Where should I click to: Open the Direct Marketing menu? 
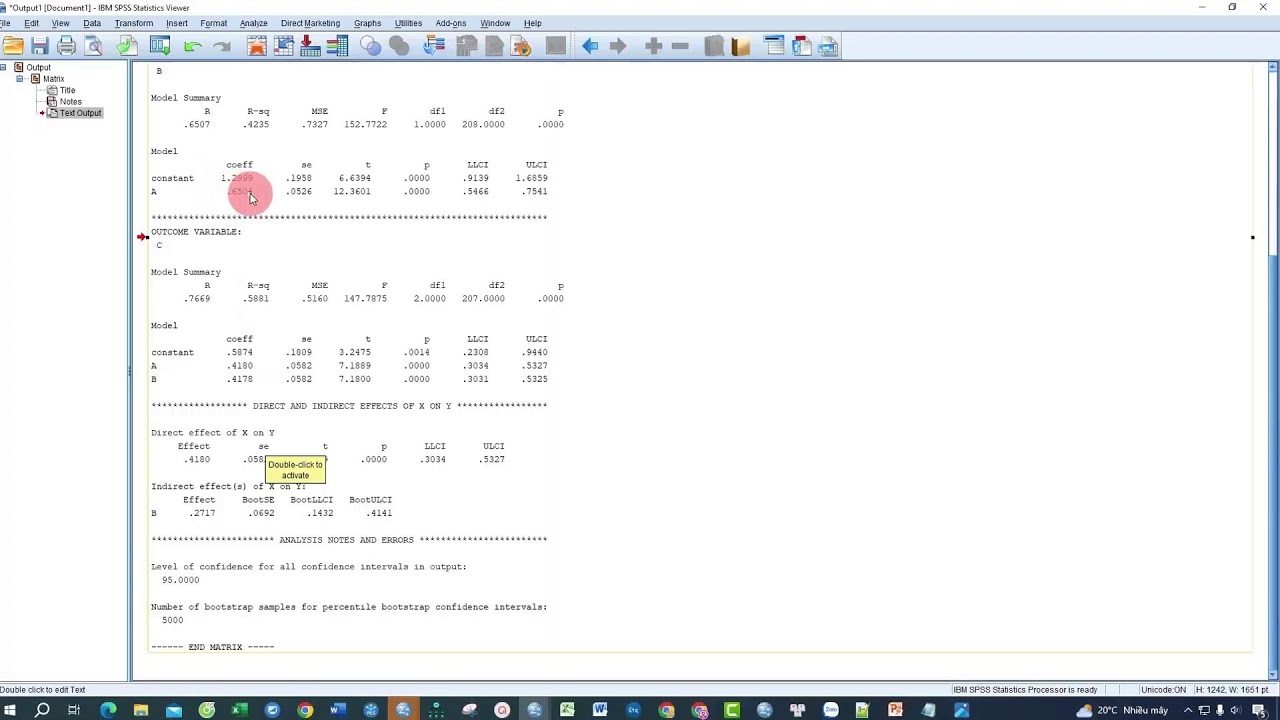point(310,23)
